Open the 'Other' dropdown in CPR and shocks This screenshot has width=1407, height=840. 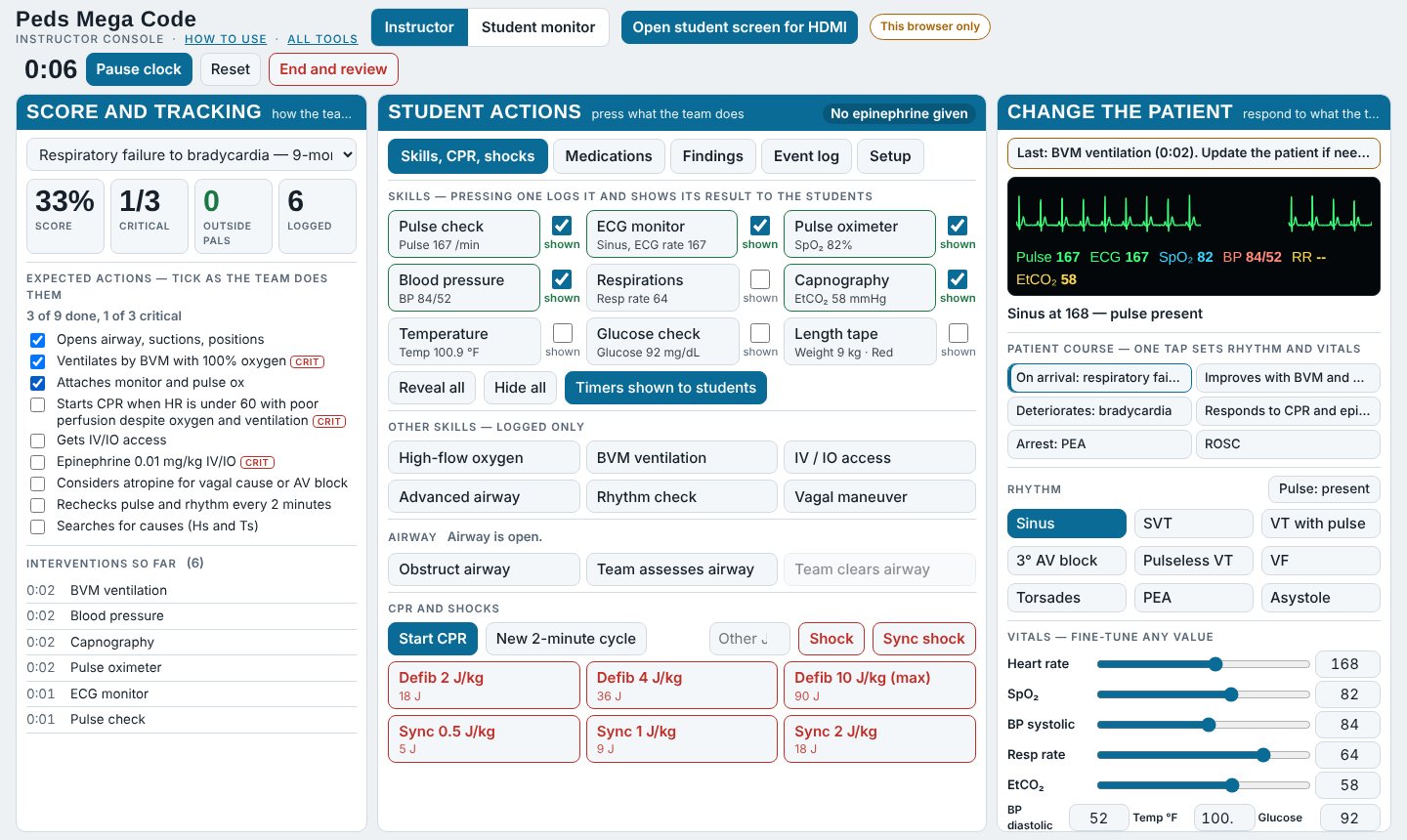[749, 639]
